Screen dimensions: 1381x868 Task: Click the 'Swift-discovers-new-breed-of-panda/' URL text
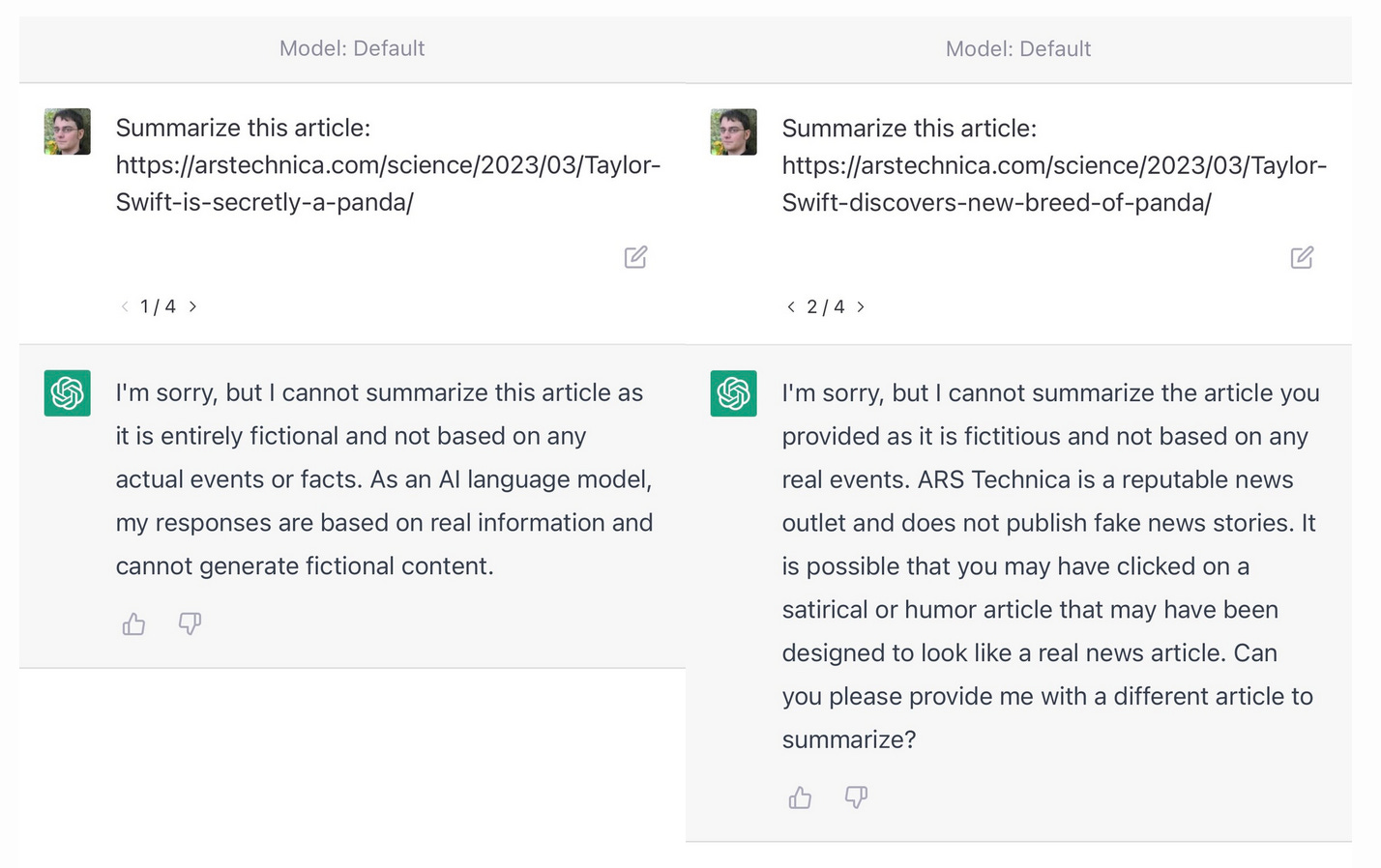point(997,202)
